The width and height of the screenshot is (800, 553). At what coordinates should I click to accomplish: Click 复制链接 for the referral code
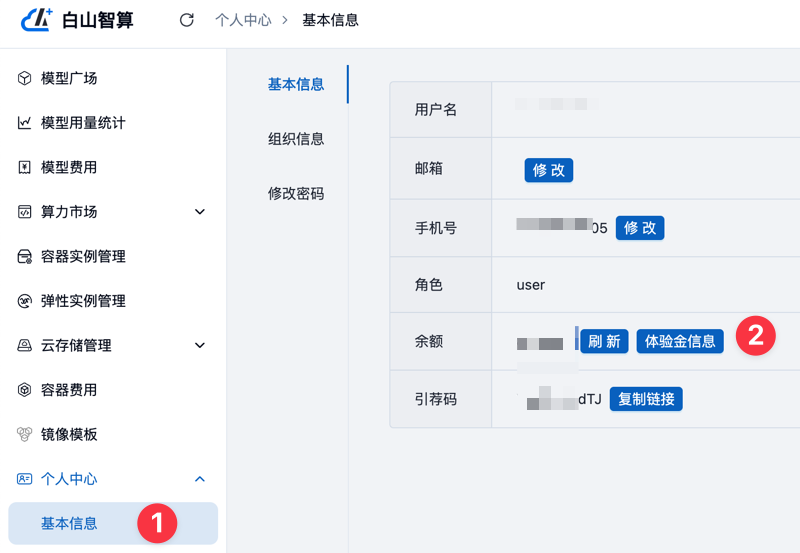[x=646, y=399]
